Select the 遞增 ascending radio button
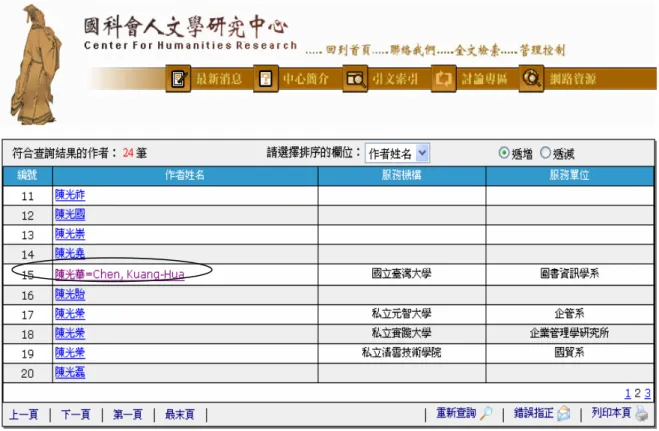This screenshot has height=431, width=659. tap(503, 153)
